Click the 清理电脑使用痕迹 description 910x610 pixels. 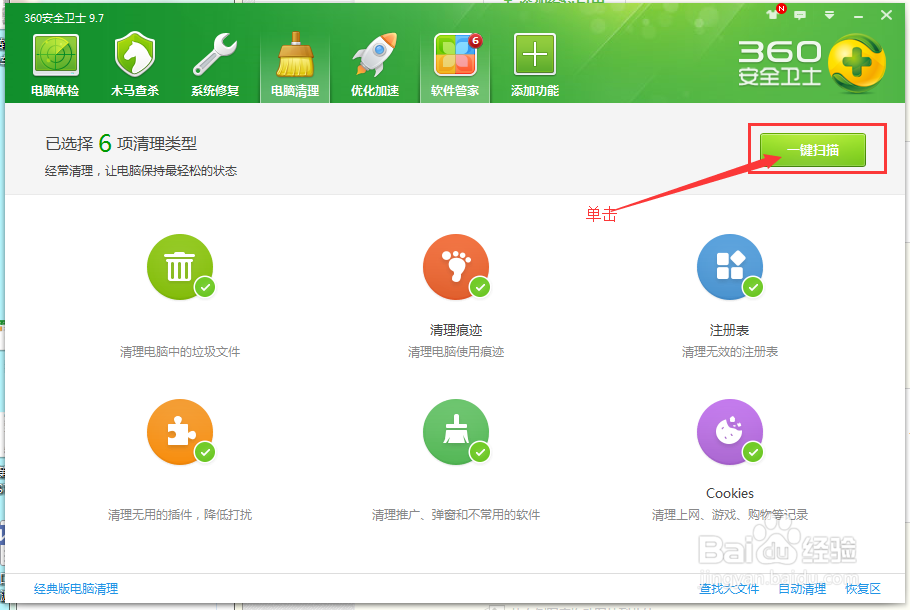pyautogui.click(x=456, y=352)
